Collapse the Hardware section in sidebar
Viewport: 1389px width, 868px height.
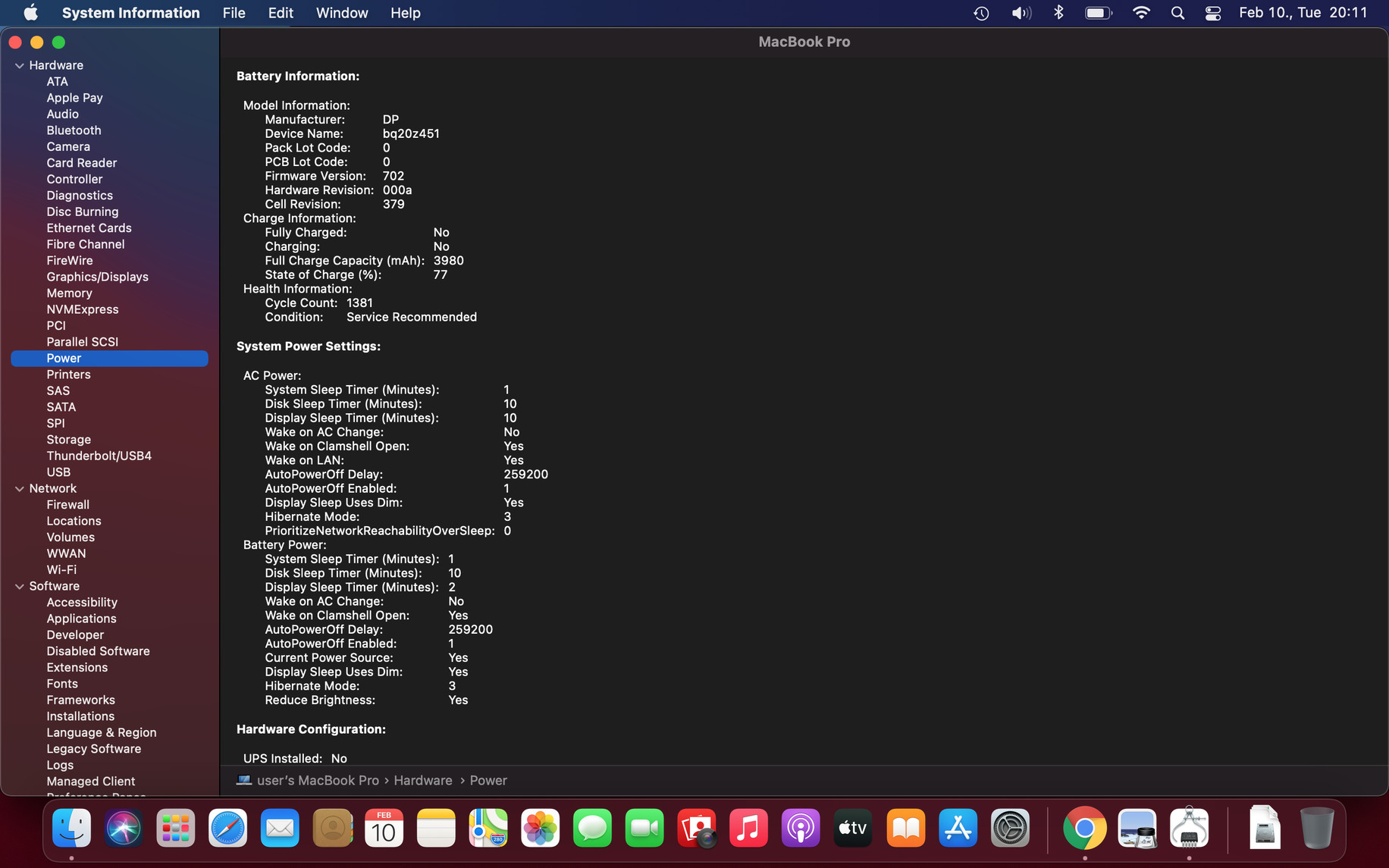point(20,66)
